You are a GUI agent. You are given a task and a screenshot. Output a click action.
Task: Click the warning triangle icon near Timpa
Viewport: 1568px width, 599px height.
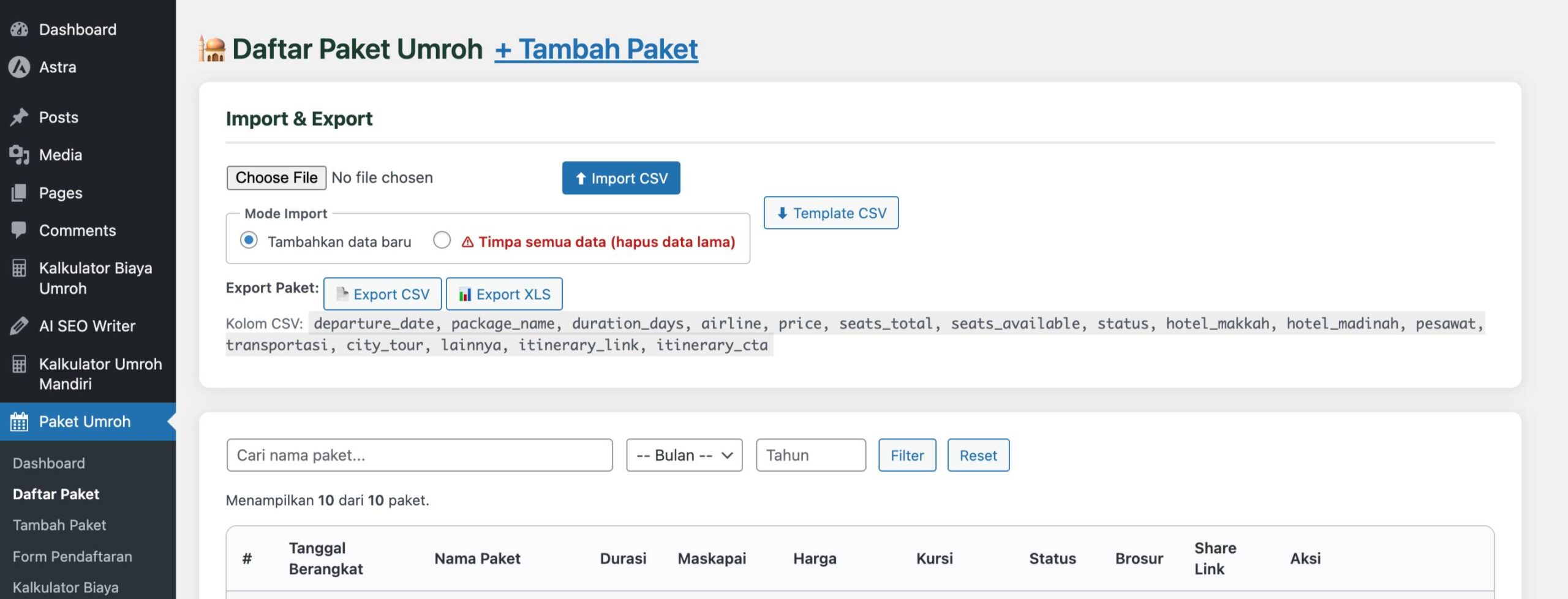click(x=468, y=243)
